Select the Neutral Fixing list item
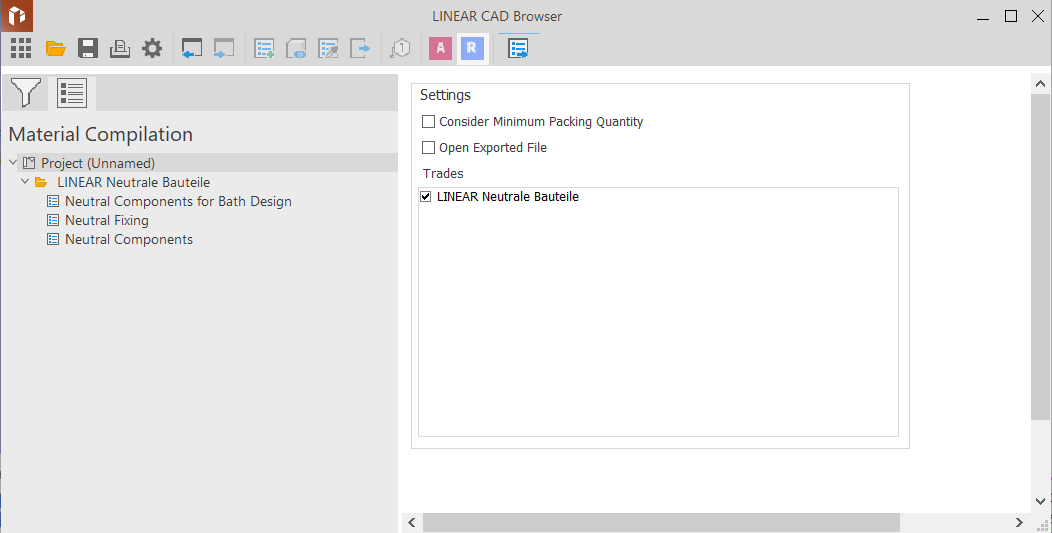 [107, 220]
